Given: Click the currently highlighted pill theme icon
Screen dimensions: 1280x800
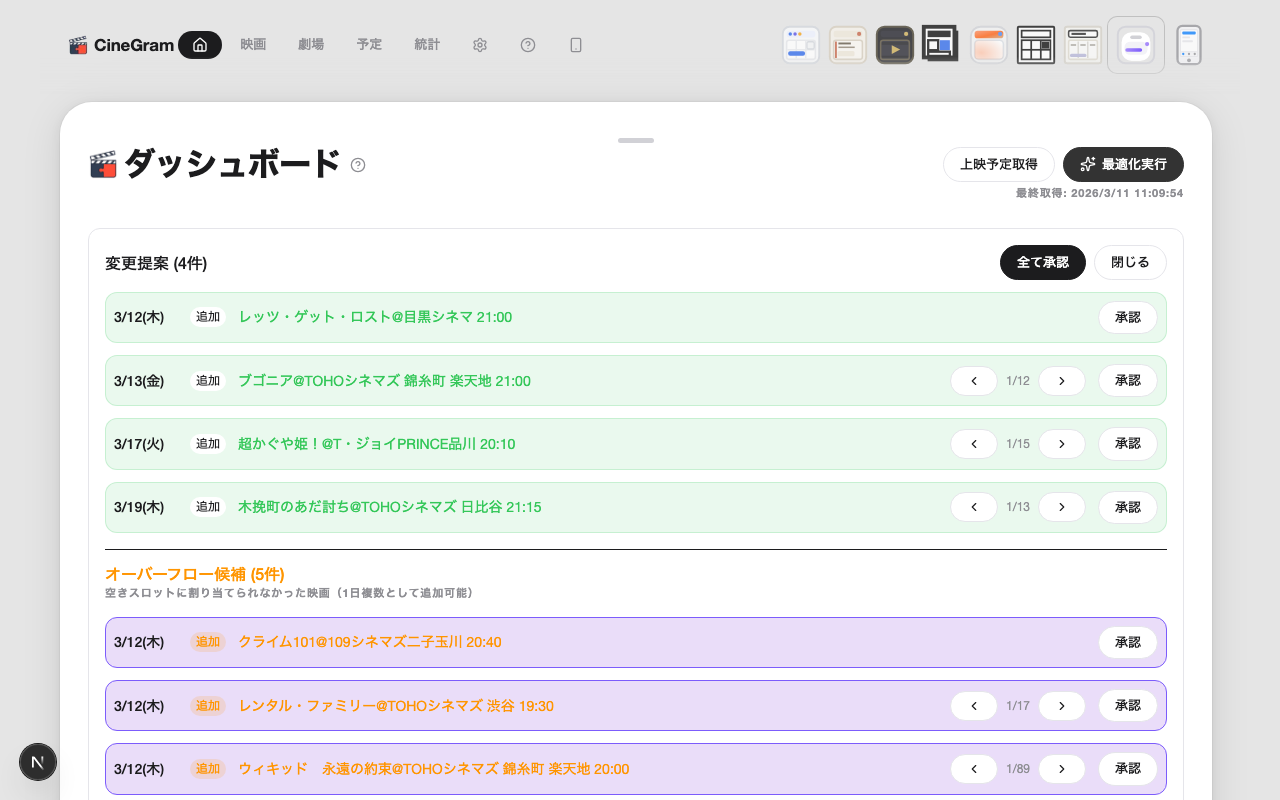Looking at the screenshot, I should (x=1135, y=44).
